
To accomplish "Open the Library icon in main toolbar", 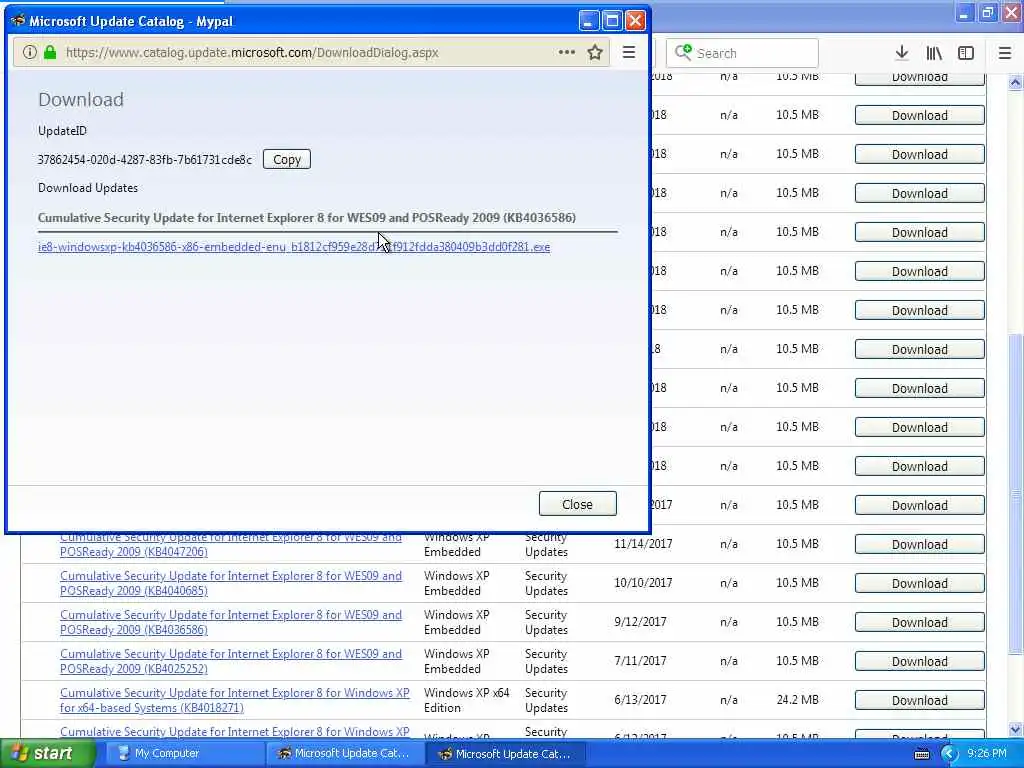I will pos(934,53).
